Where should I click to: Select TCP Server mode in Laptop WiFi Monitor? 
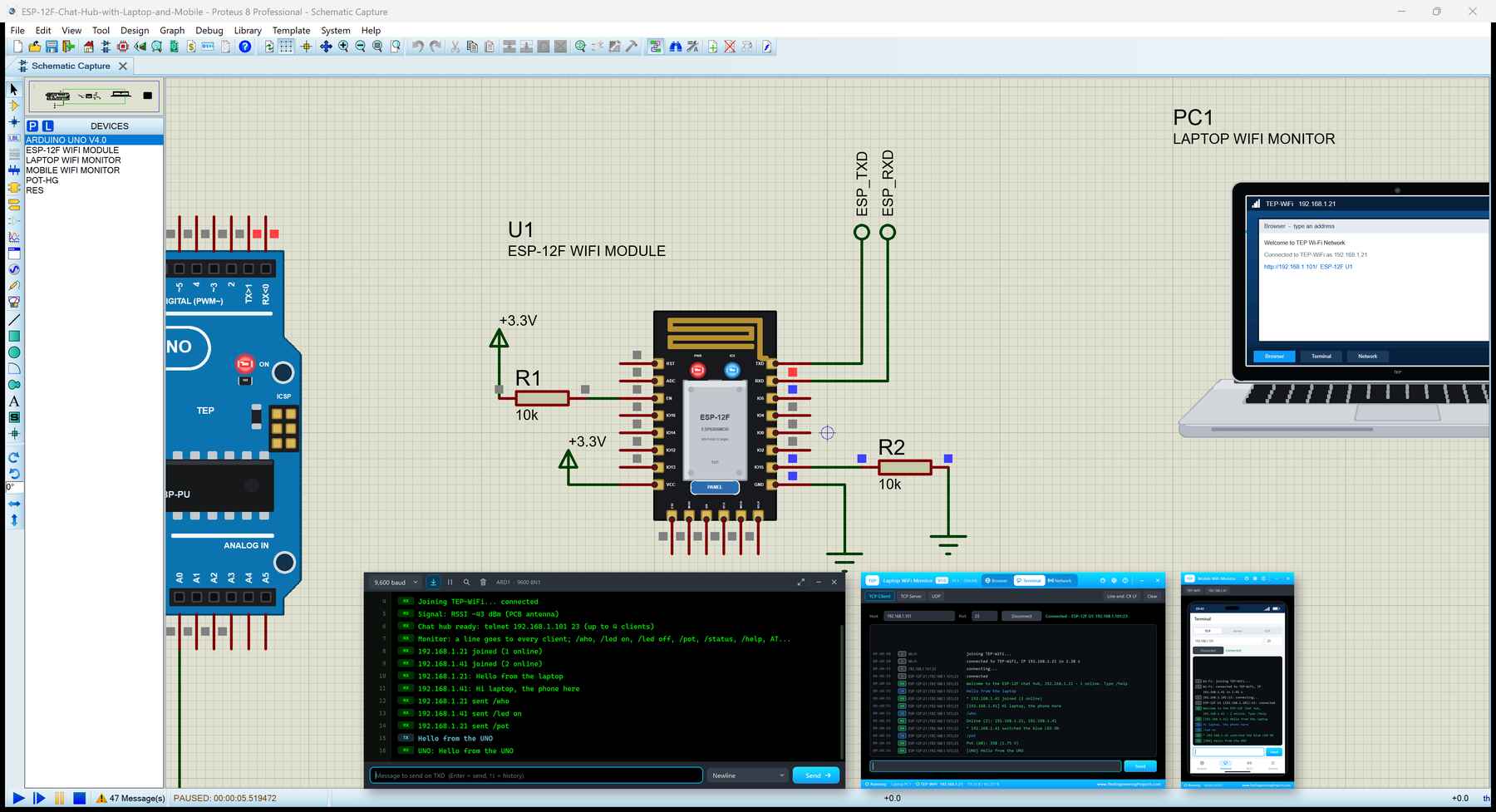pos(911,596)
